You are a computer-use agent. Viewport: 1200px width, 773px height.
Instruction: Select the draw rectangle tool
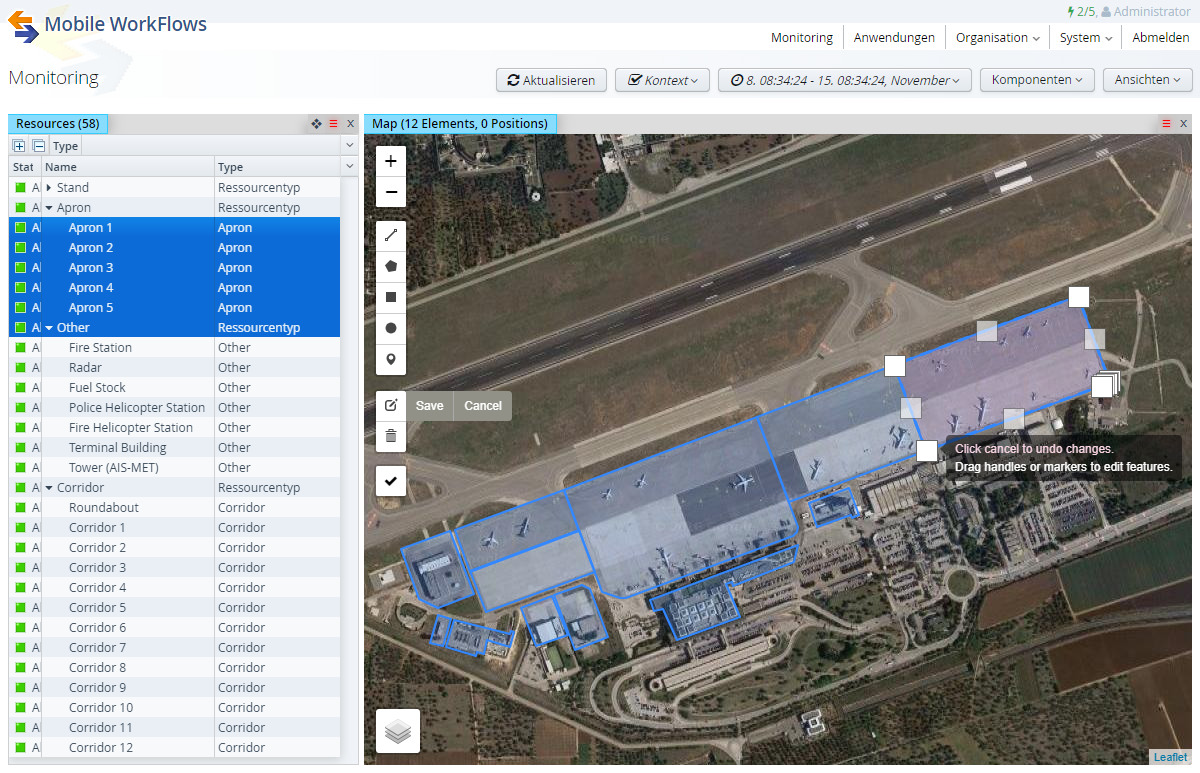click(391, 297)
